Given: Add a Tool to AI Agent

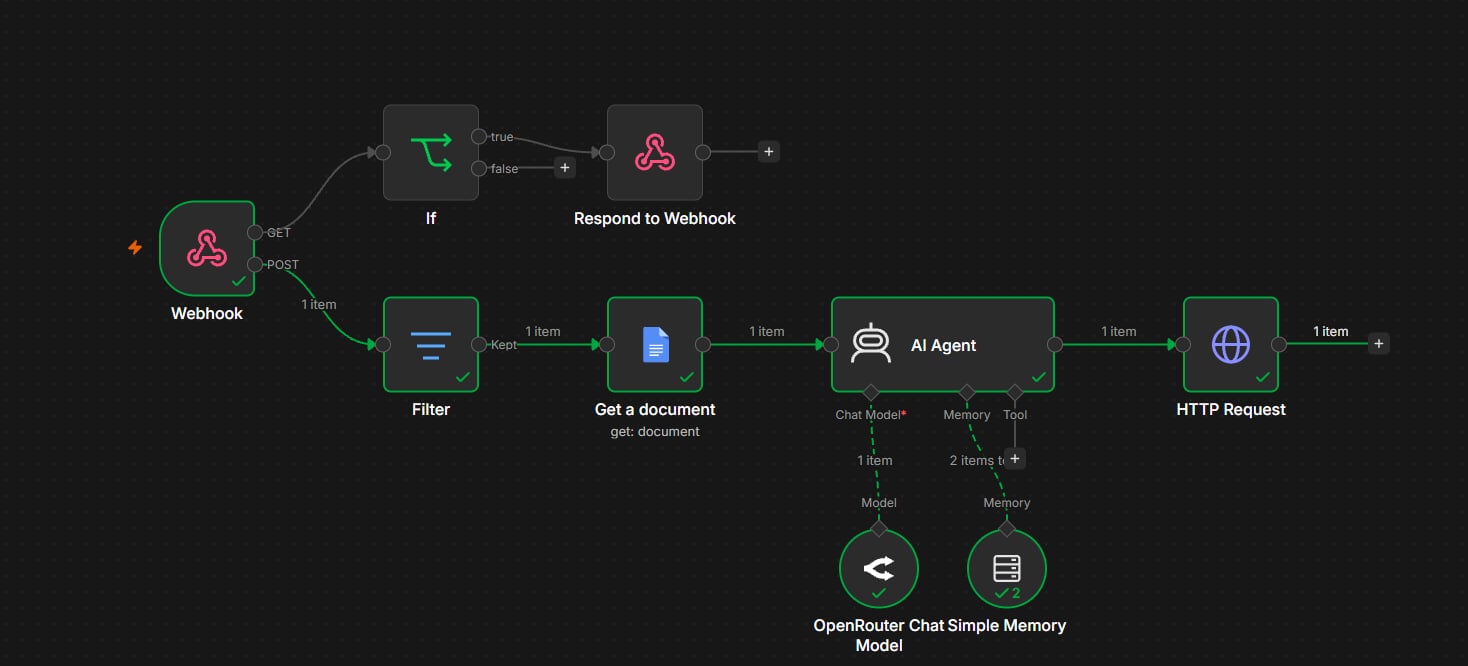Looking at the screenshot, I should coord(1015,459).
